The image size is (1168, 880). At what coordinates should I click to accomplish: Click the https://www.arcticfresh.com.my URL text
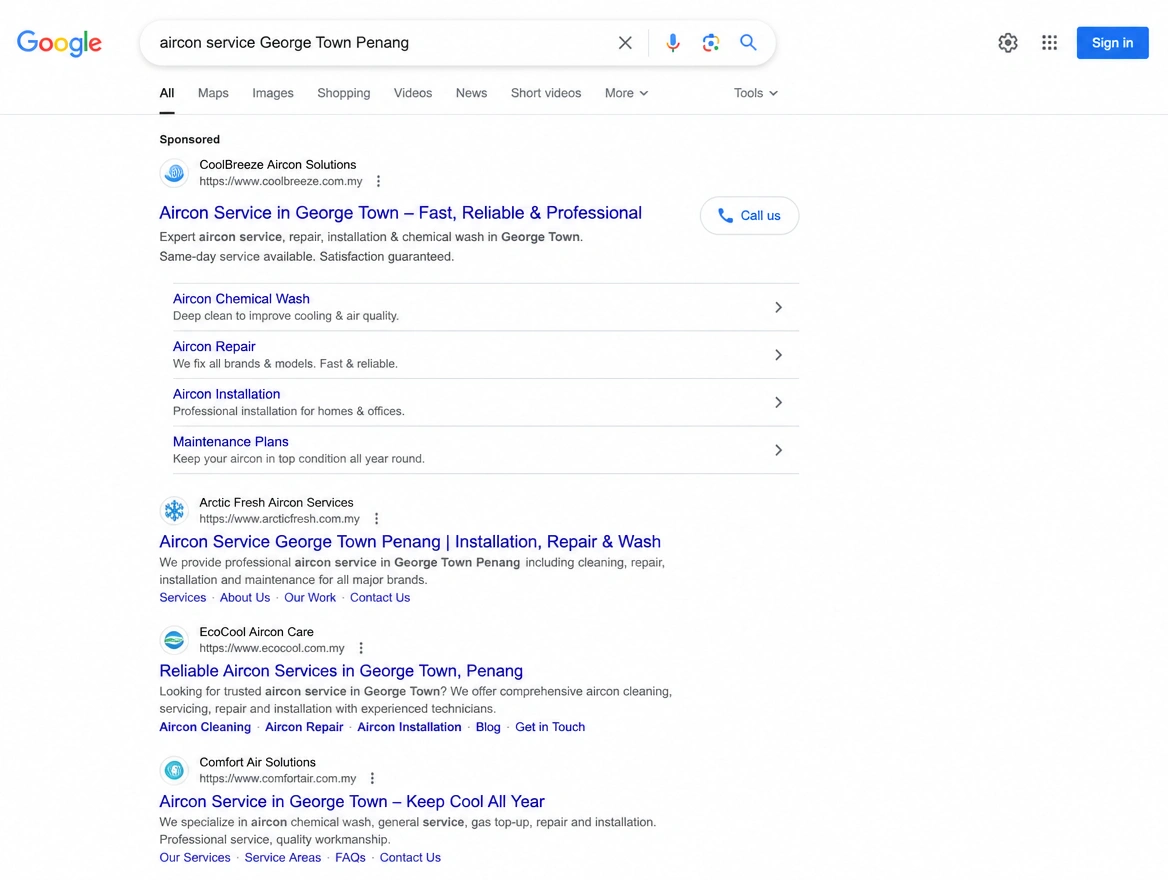pos(279,519)
